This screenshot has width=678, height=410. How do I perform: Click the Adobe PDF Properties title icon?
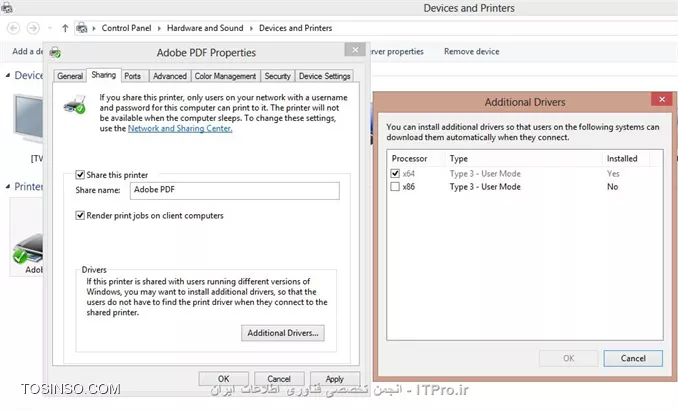click(x=55, y=53)
